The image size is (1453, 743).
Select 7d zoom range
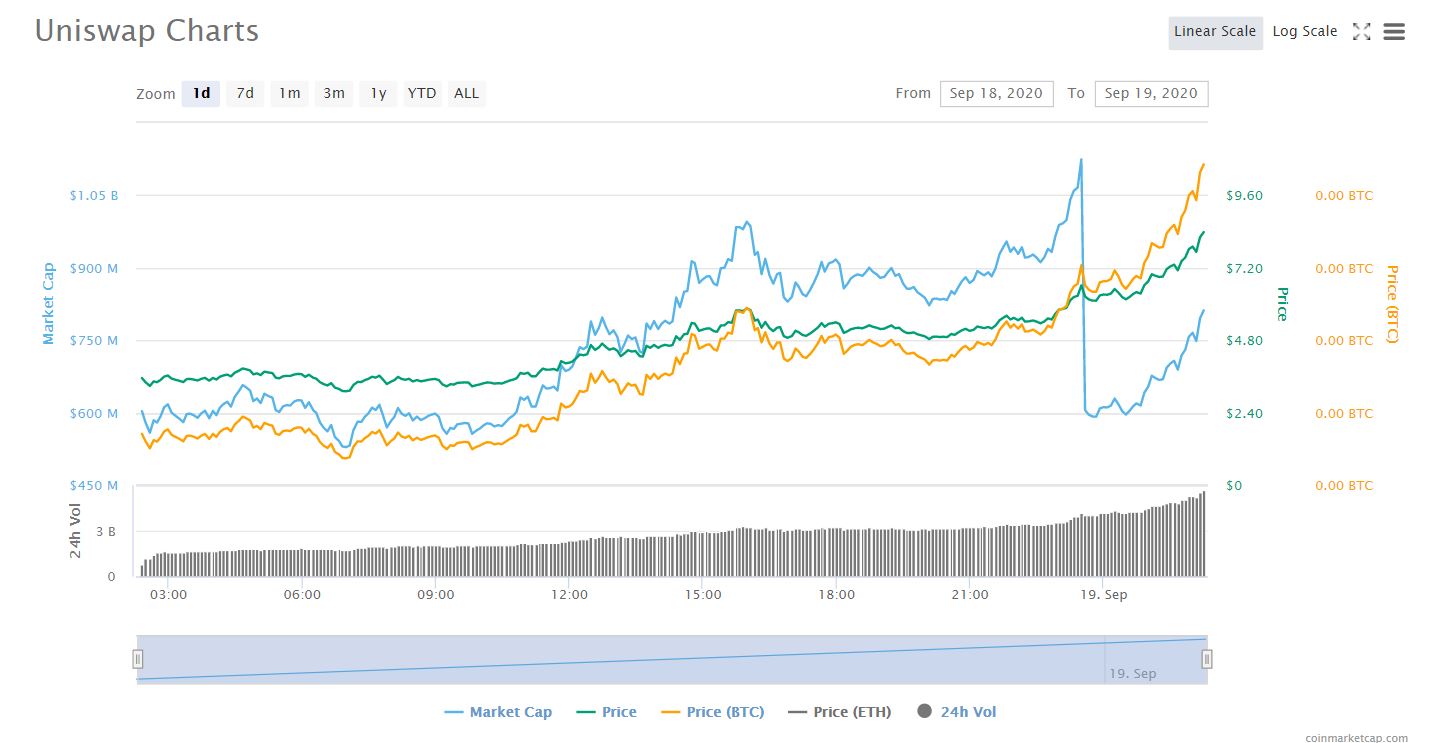coord(245,93)
